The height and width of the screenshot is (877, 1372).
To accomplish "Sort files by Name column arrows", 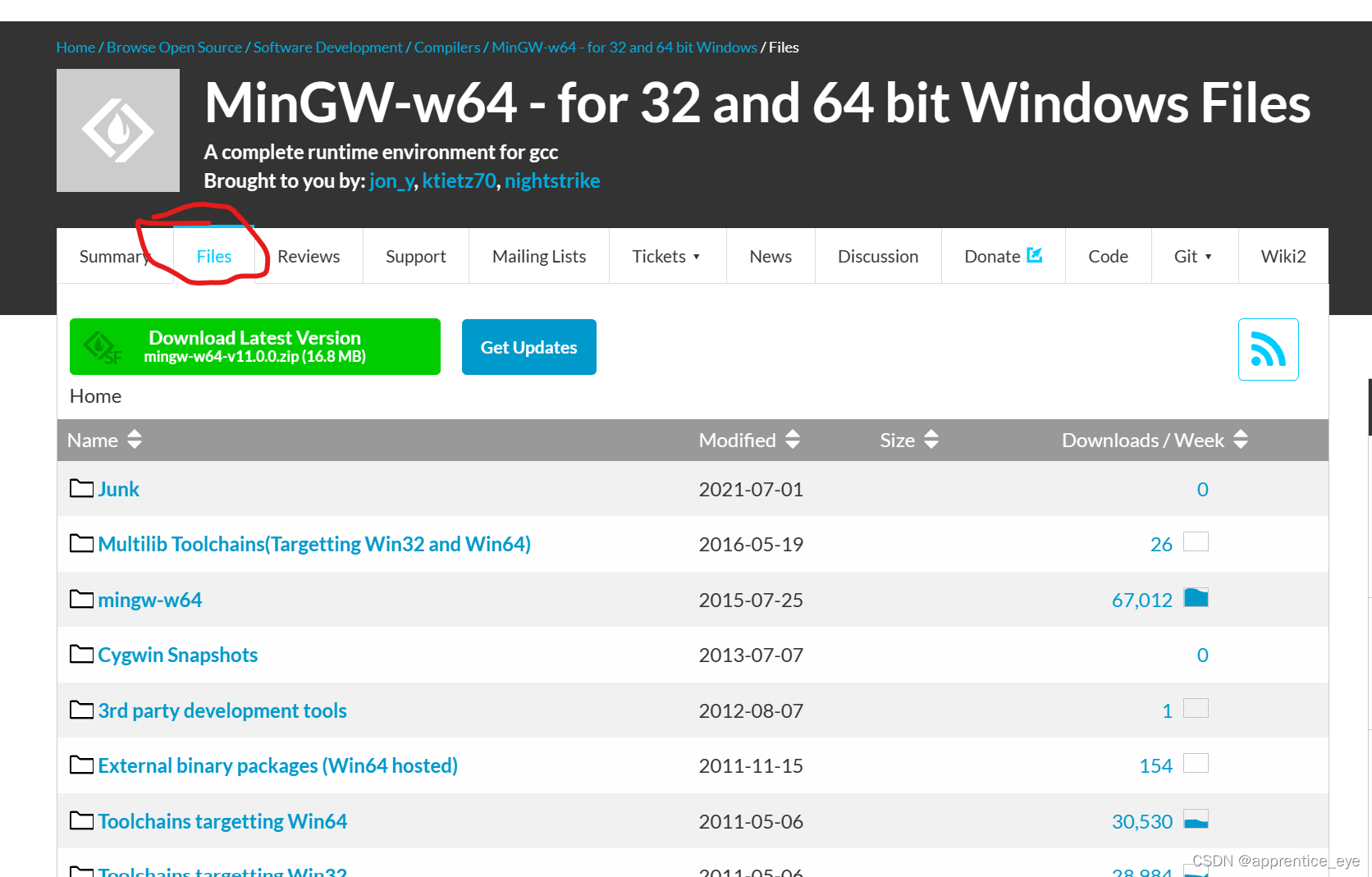I will pyautogui.click(x=135, y=440).
